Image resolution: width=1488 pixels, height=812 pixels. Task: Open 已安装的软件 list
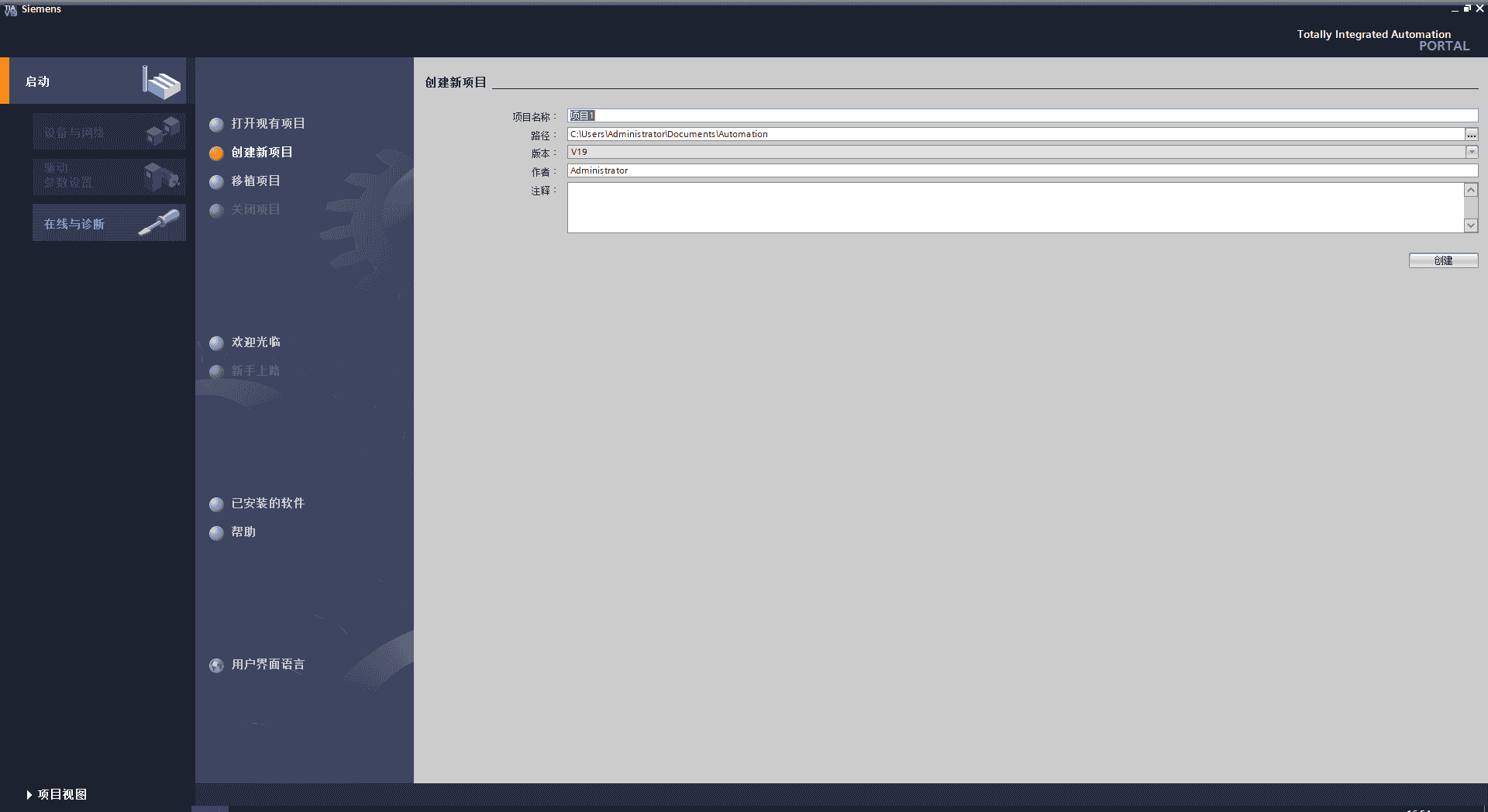coord(268,503)
